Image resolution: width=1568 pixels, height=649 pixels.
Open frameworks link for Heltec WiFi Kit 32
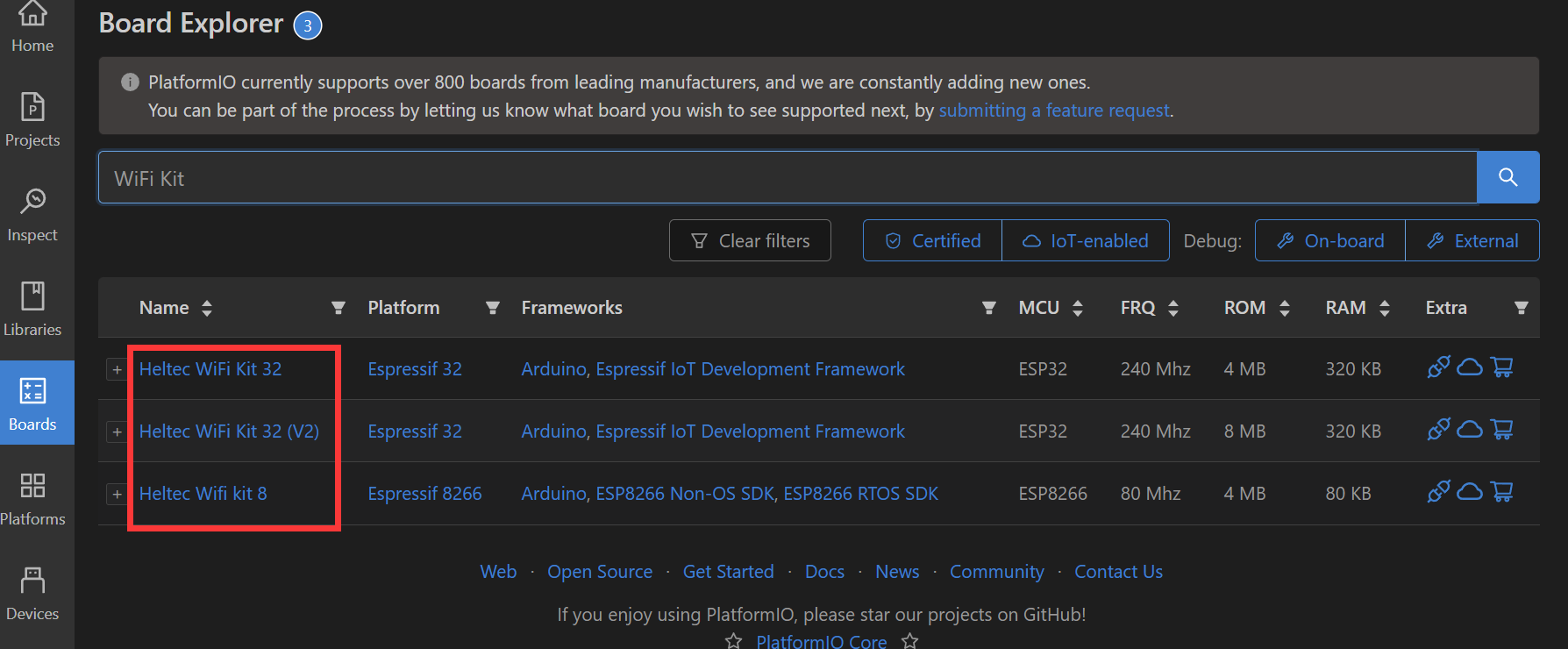pos(713,369)
